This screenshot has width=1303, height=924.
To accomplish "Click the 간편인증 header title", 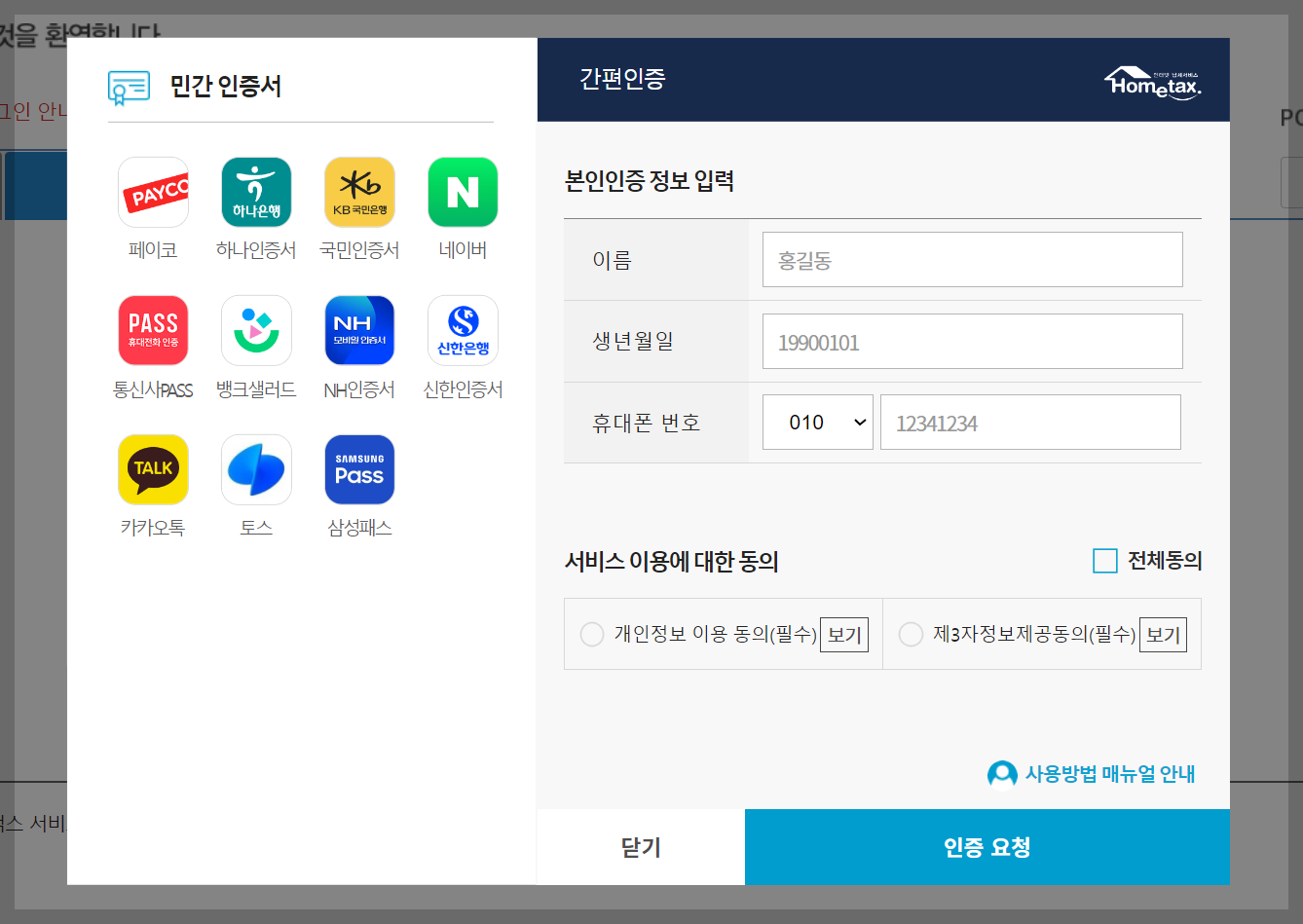I will click(622, 79).
